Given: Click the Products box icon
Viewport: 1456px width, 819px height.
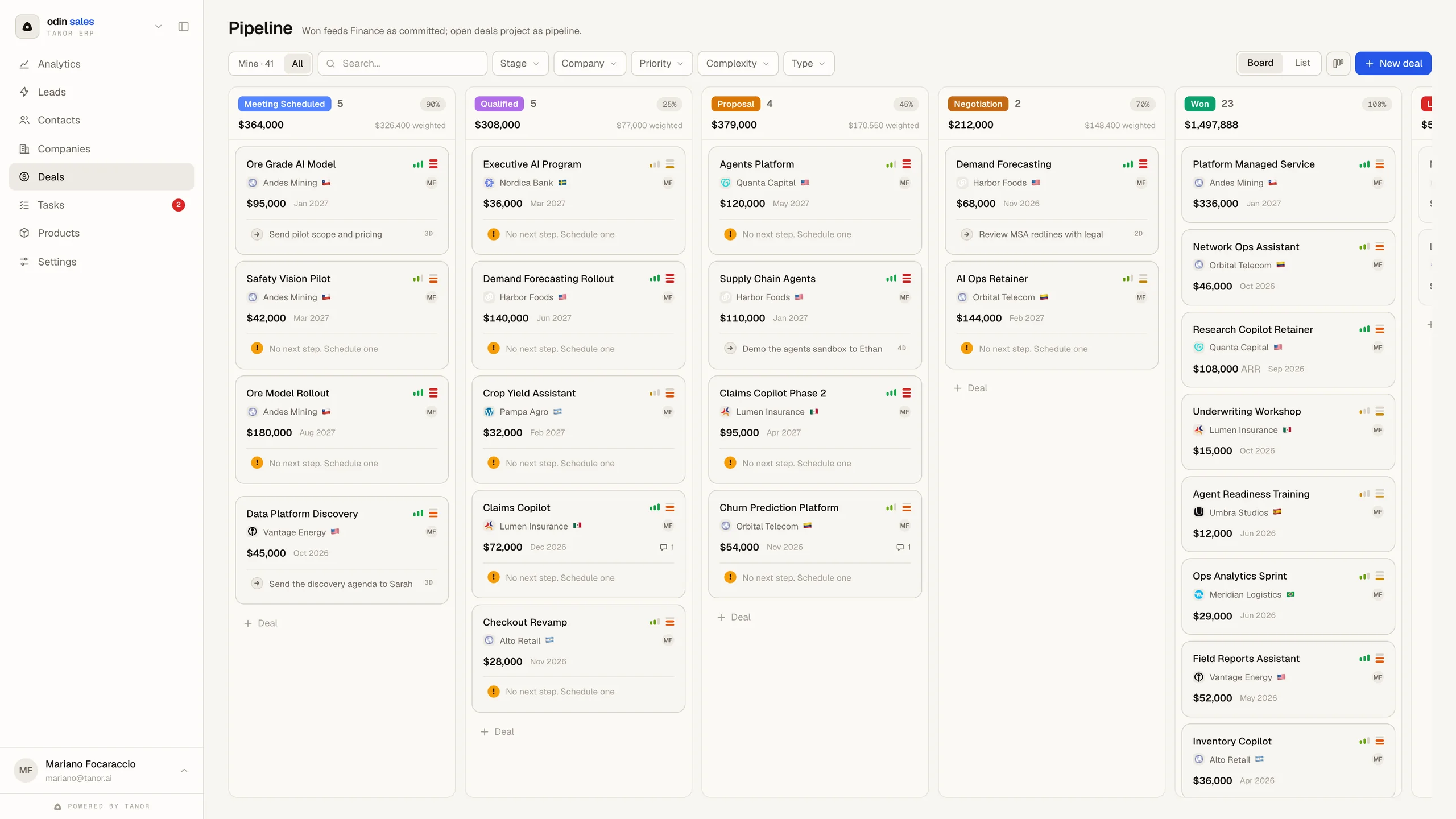Looking at the screenshot, I should tap(24, 233).
